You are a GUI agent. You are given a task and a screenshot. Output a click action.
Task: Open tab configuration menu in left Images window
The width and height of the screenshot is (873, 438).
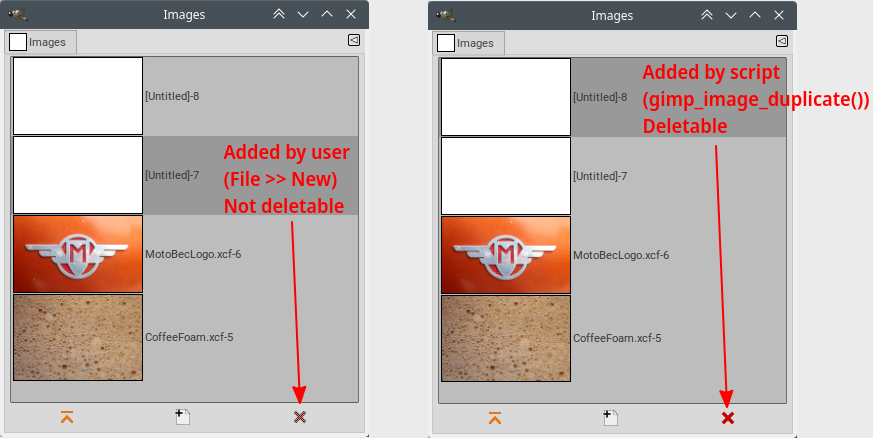click(354, 40)
